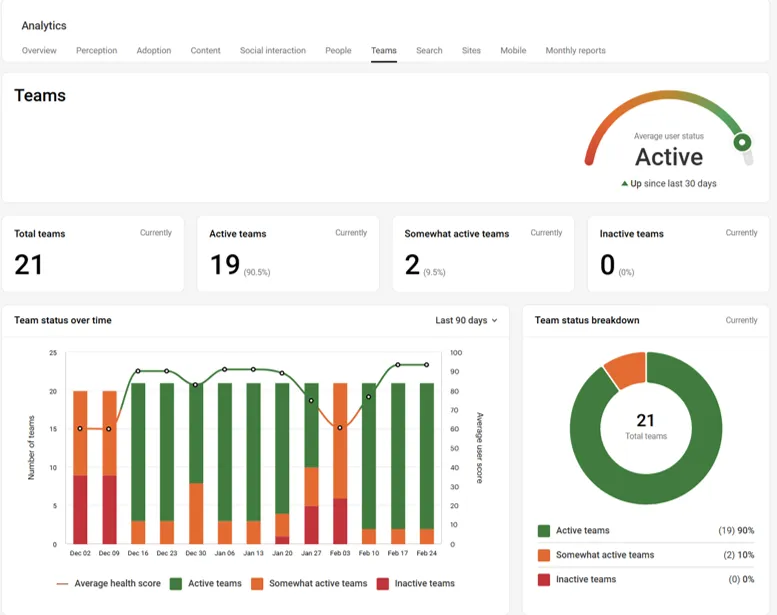This screenshot has height=615, width=777.
Task: Toggle Somewhat active teams orange legend swatch
Action: click(257, 584)
